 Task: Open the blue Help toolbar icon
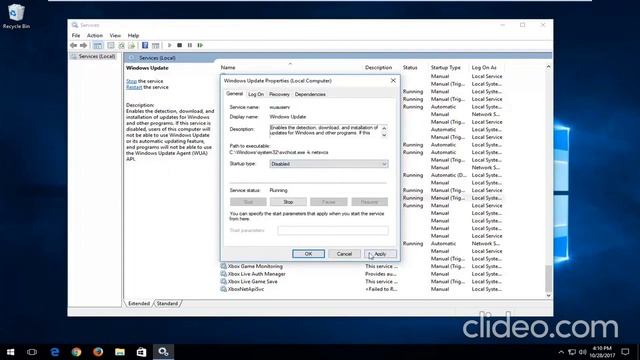145,45
